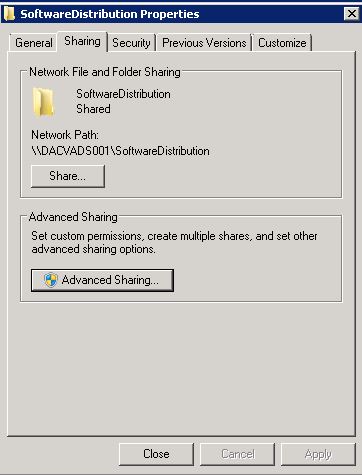This screenshot has height=475, width=362.
Task: Click the Network File and Folder Sharing heading
Action: point(105,72)
